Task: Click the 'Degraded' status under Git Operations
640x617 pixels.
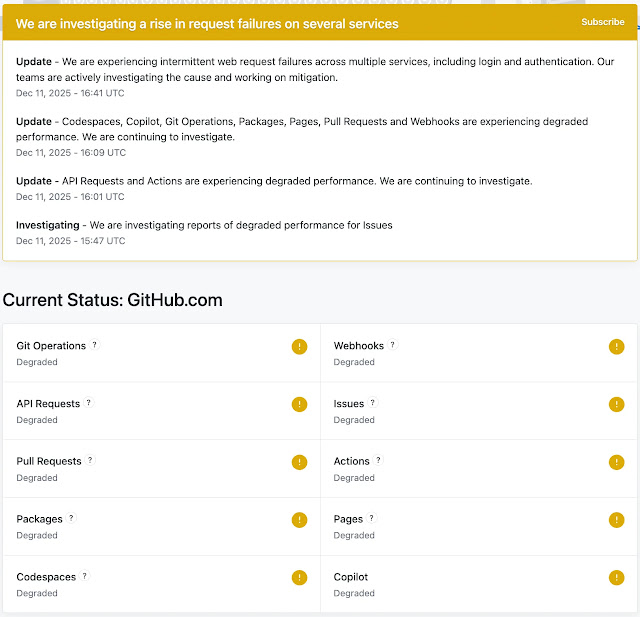Action: tap(37, 362)
